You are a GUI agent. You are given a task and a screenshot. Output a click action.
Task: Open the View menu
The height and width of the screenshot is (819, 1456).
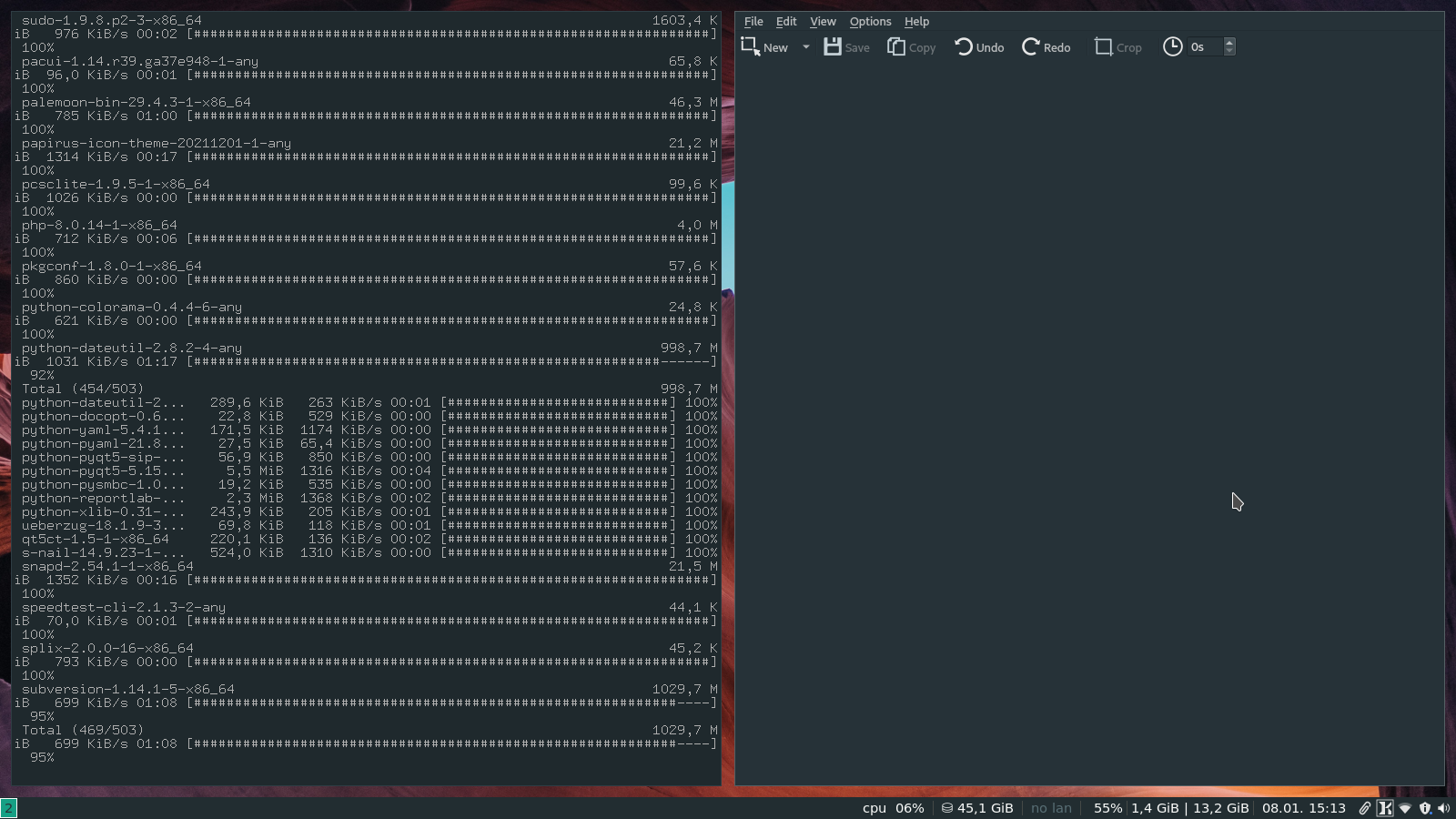pyautogui.click(x=822, y=21)
